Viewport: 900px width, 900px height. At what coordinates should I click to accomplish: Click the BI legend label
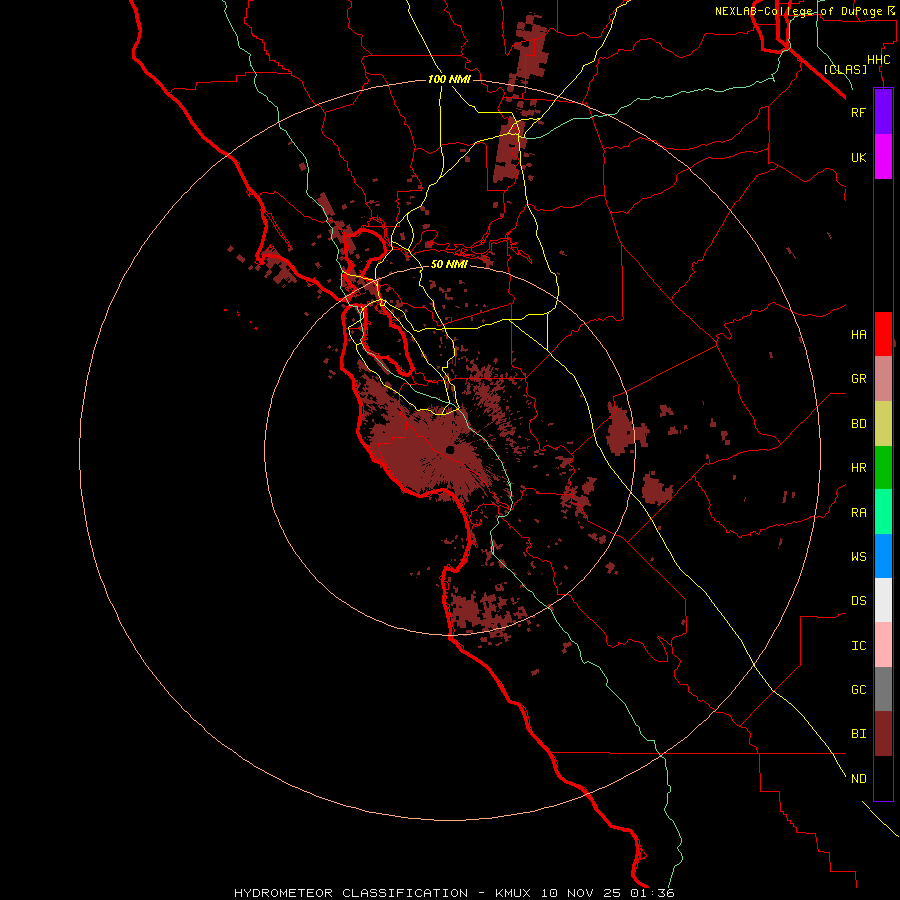[858, 734]
